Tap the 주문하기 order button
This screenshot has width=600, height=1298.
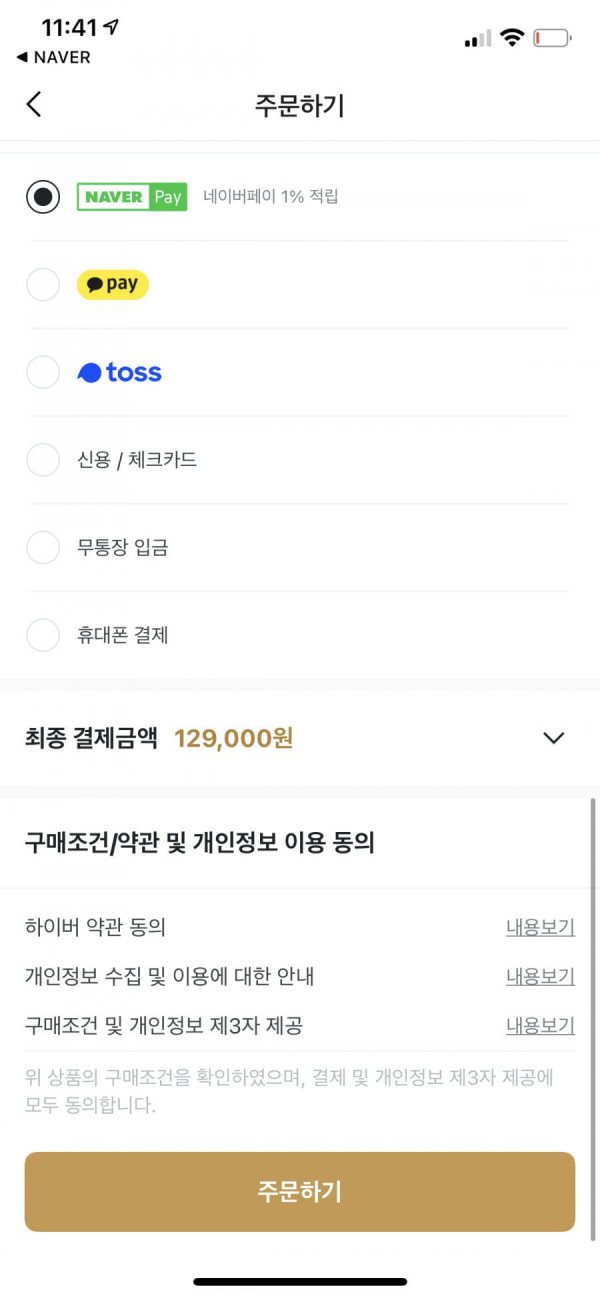click(300, 1191)
